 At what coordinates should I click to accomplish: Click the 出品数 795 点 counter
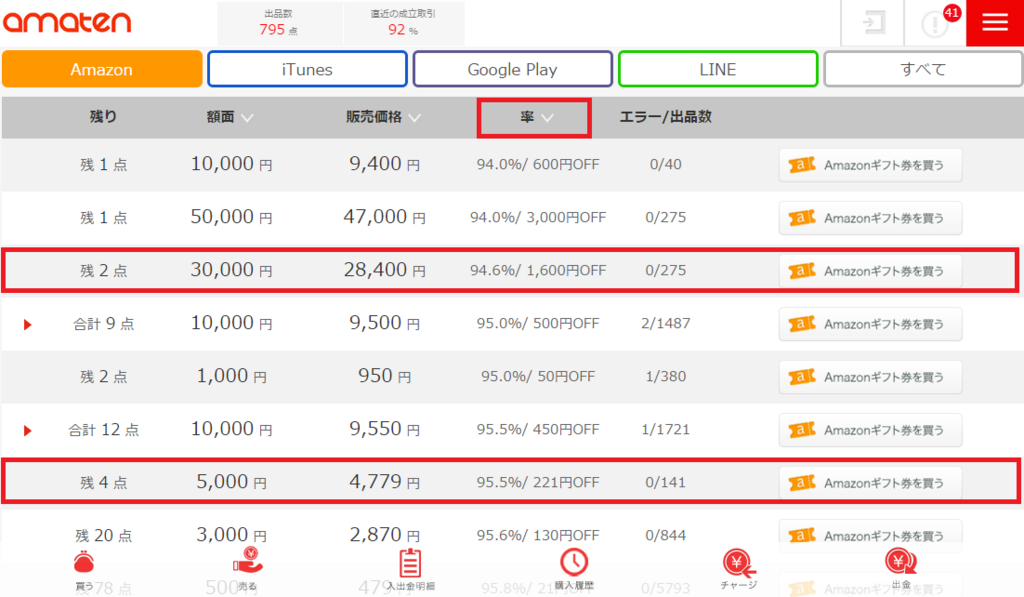point(279,23)
